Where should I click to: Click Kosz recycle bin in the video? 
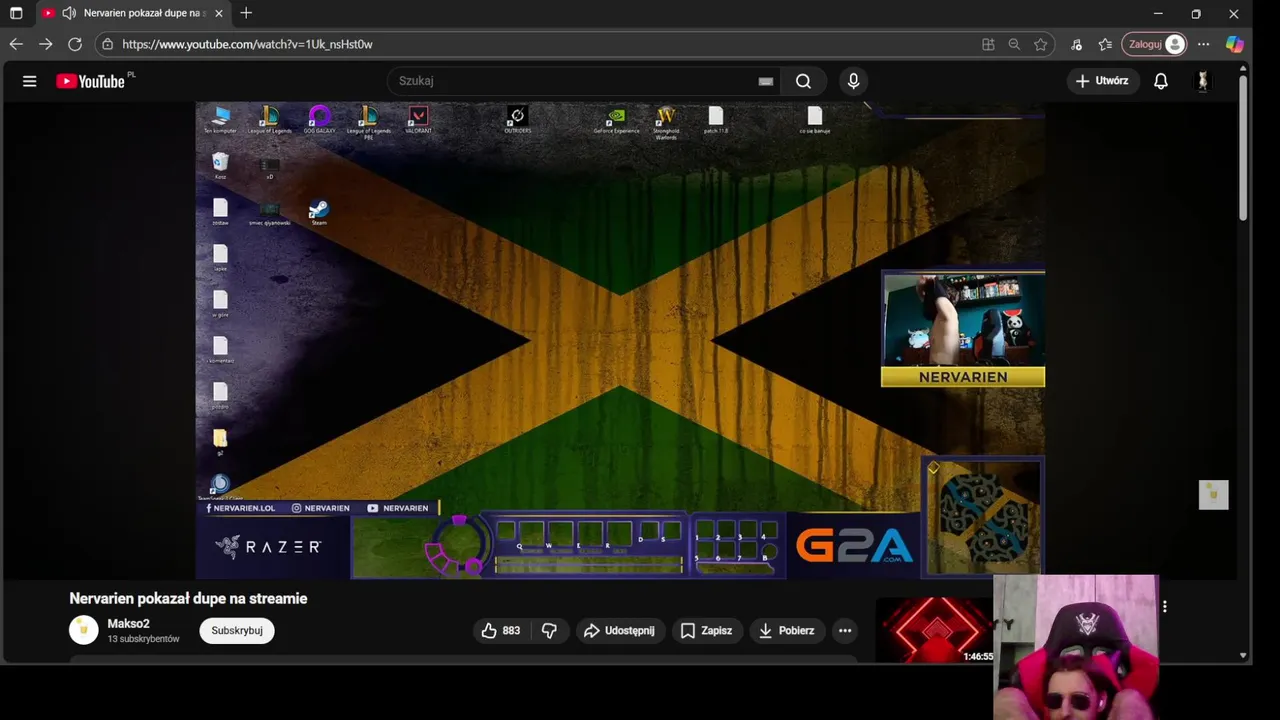coord(220,166)
